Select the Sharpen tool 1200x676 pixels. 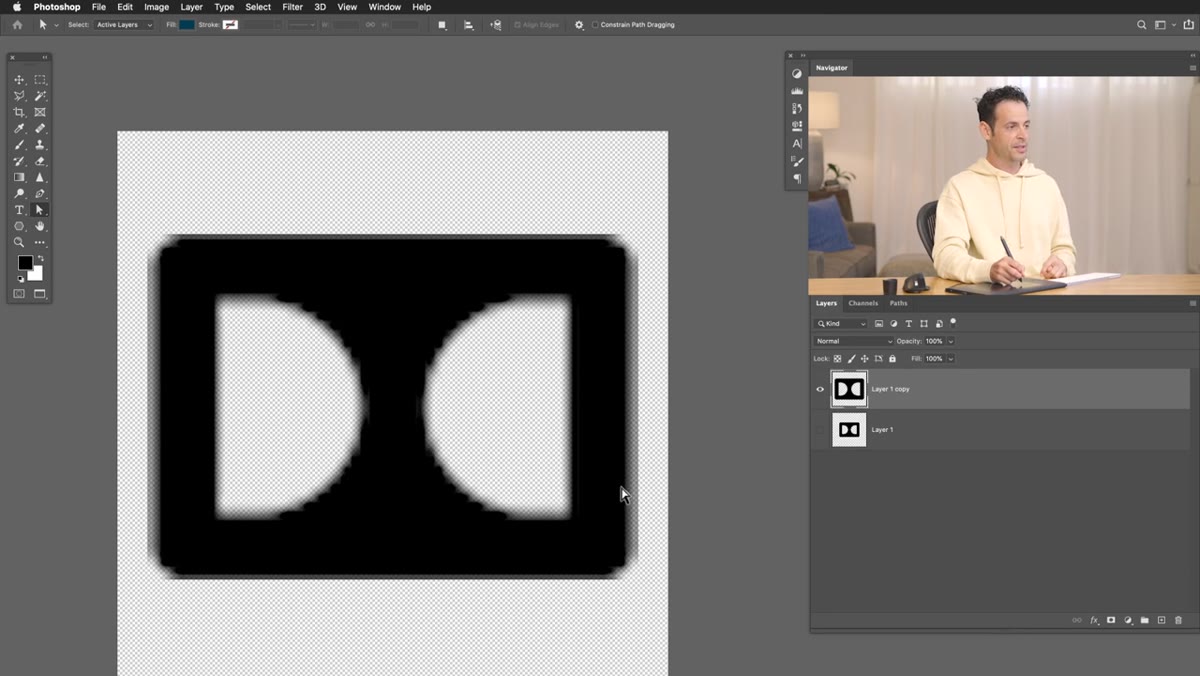click(40, 177)
